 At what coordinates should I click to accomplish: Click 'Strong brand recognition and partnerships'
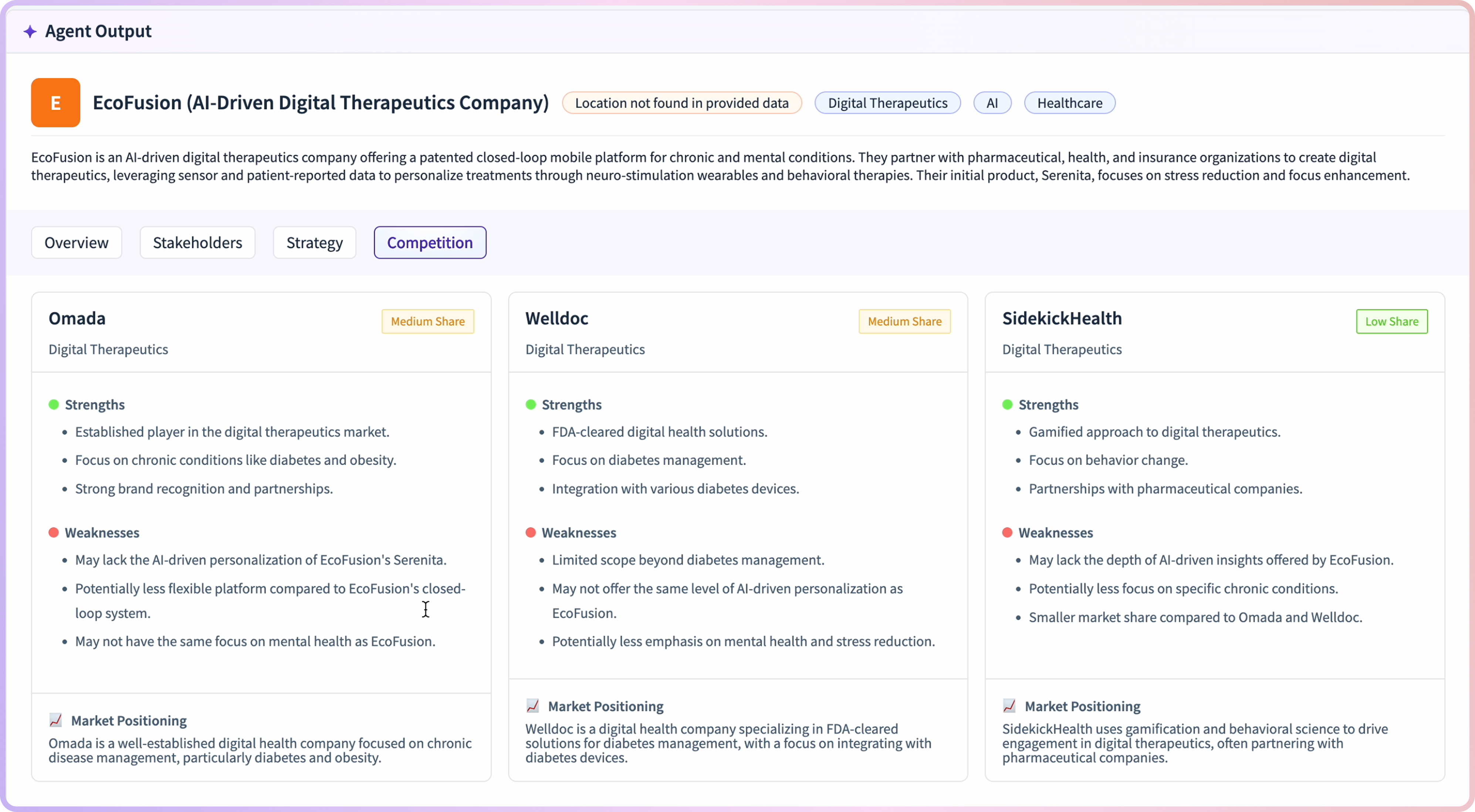[204, 489]
